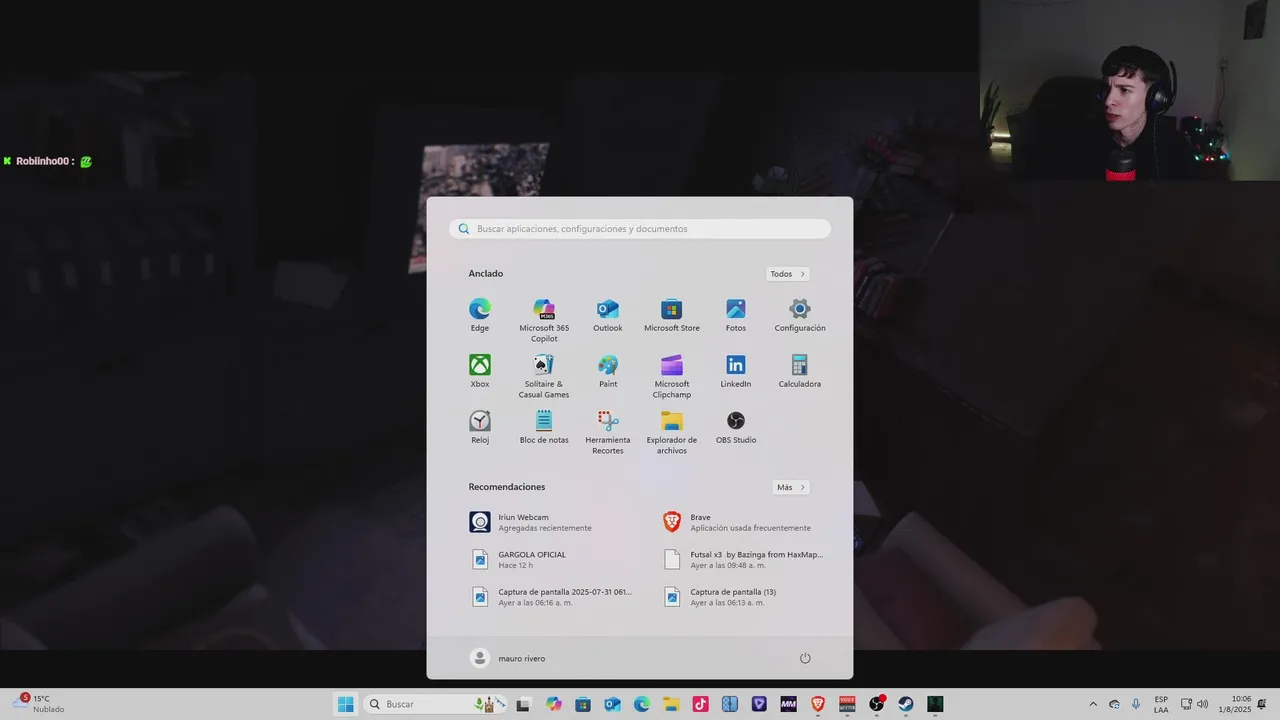Open Brave browser on the taskbar
1280x720 pixels.
pyautogui.click(x=818, y=704)
